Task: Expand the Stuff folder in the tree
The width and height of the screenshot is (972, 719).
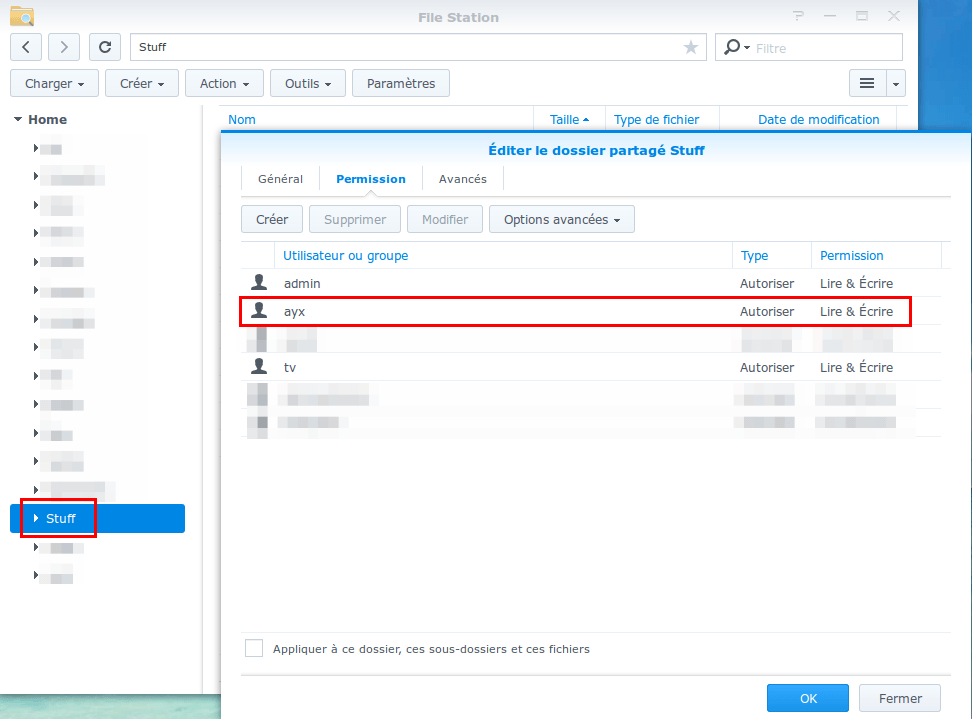Action: coord(36,518)
